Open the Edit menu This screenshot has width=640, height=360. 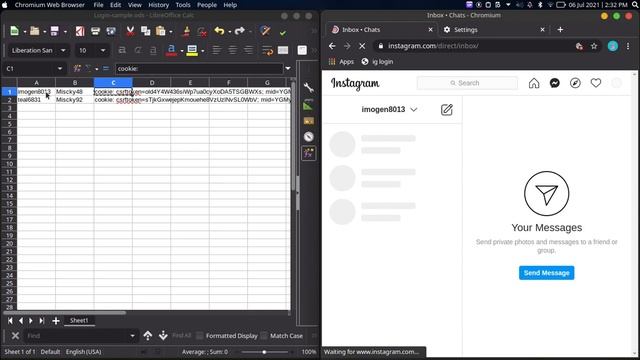(x=116, y=5)
